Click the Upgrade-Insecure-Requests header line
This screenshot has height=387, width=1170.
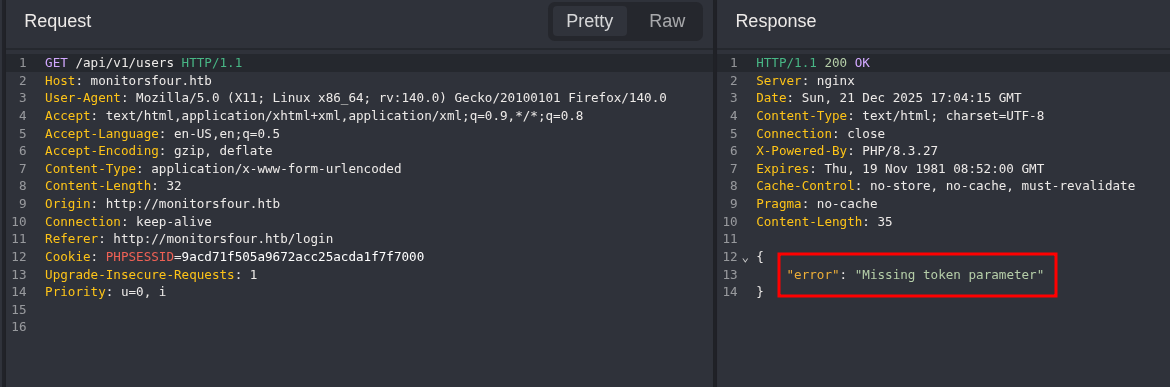[151, 274]
